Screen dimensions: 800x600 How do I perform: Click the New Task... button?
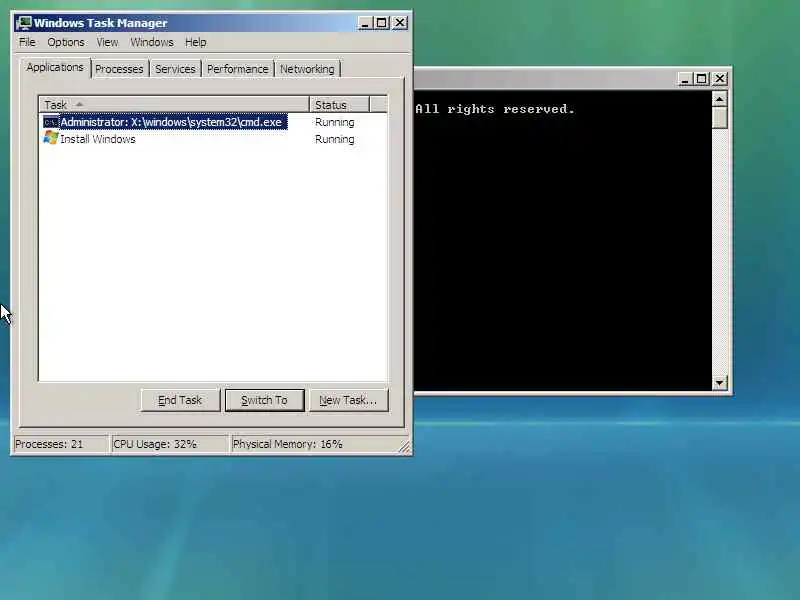click(348, 400)
